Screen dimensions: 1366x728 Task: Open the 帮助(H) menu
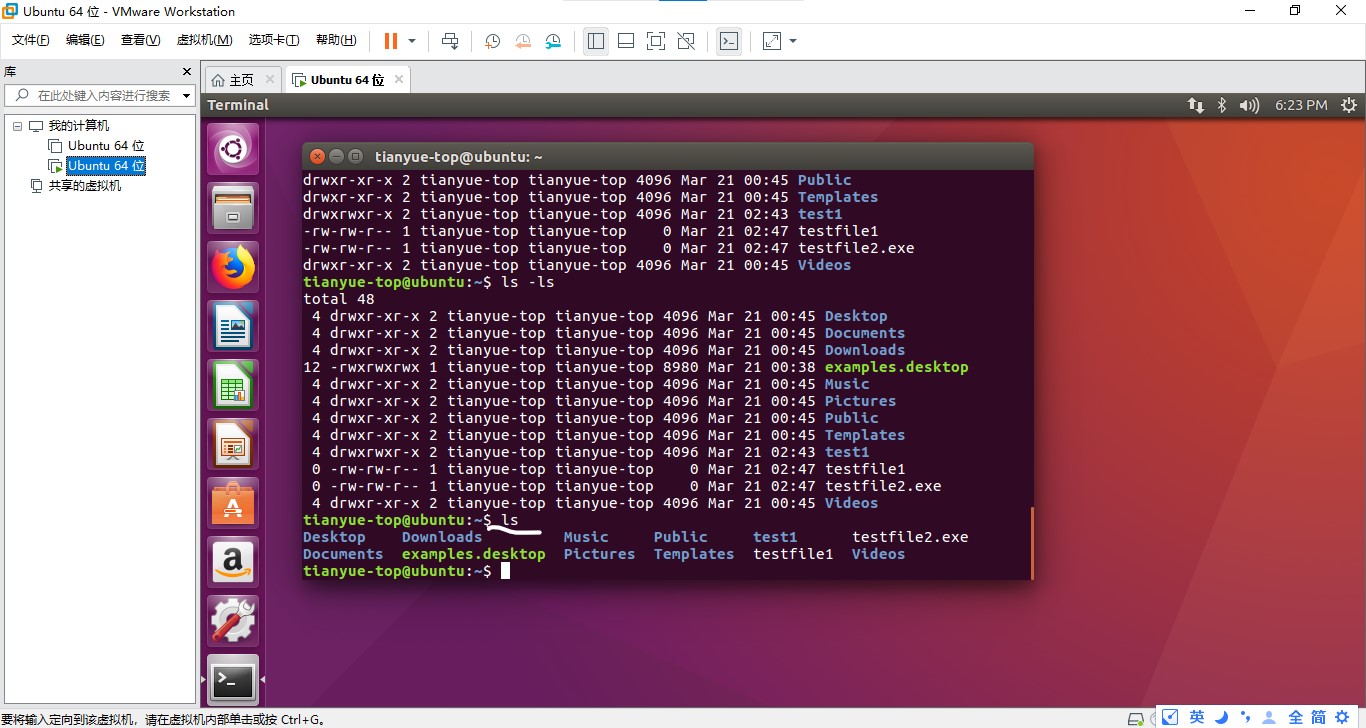click(336, 40)
